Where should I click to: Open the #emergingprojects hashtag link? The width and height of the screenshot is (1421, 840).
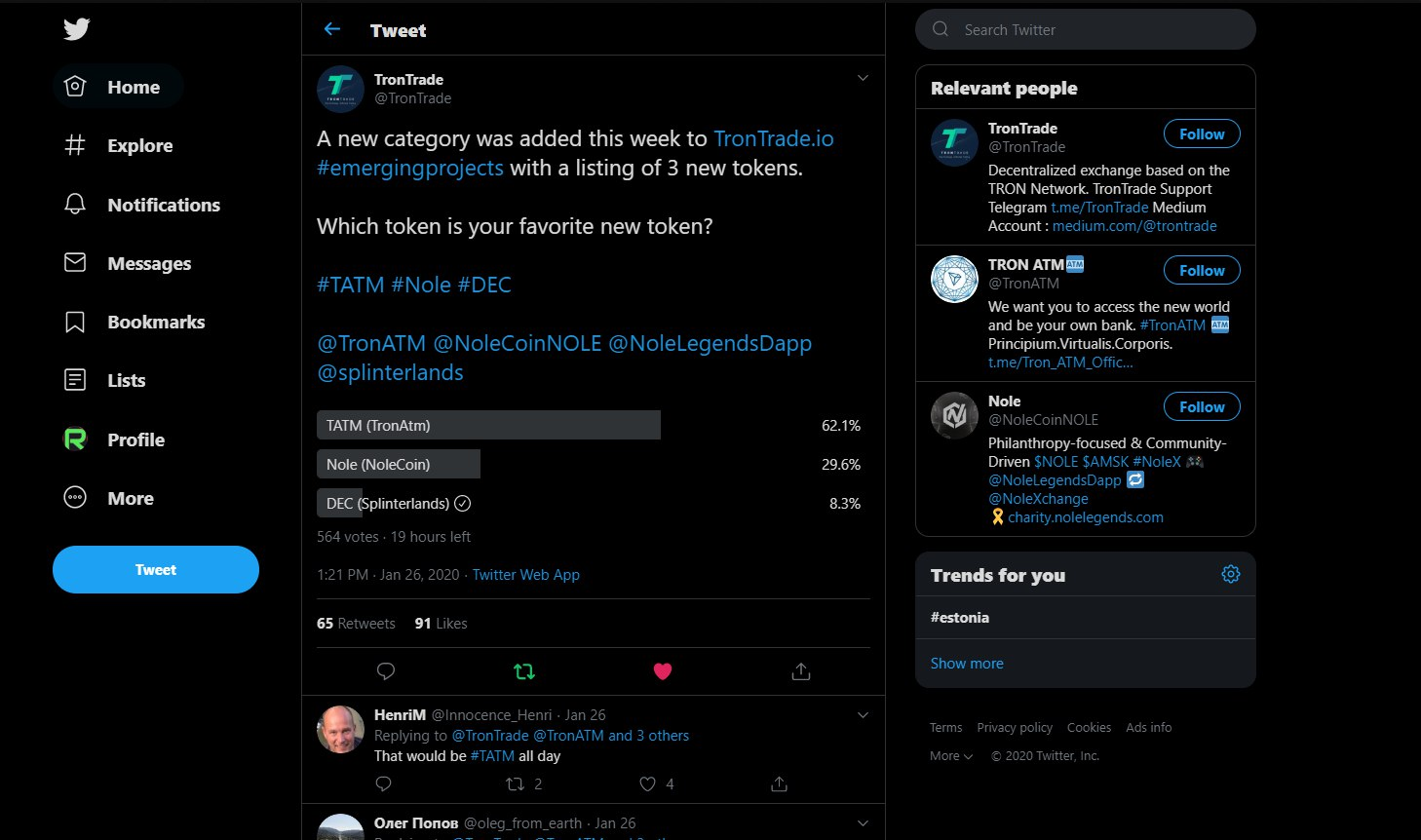coord(410,168)
